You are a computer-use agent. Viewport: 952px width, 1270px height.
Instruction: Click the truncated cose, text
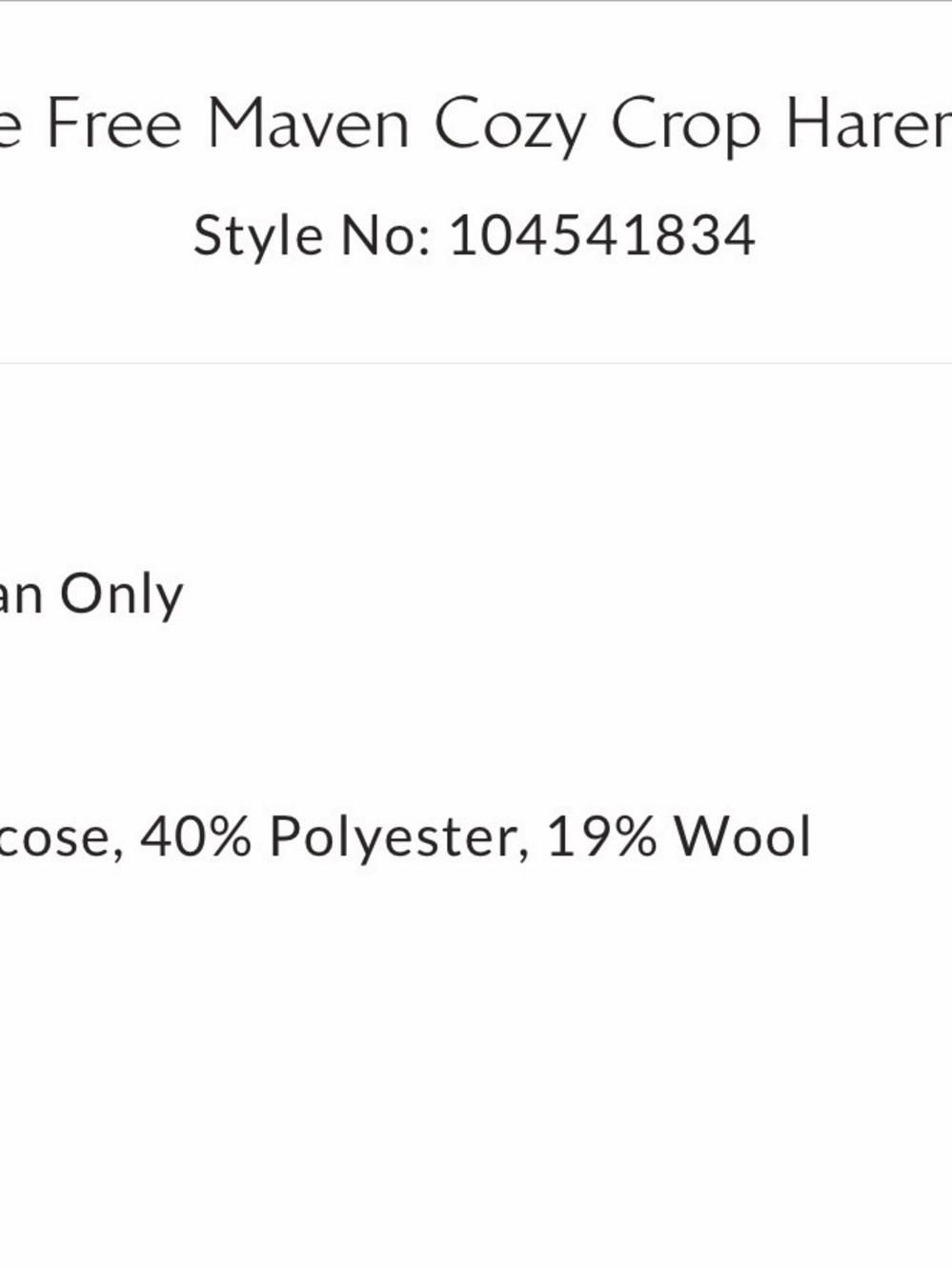(62, 839)
